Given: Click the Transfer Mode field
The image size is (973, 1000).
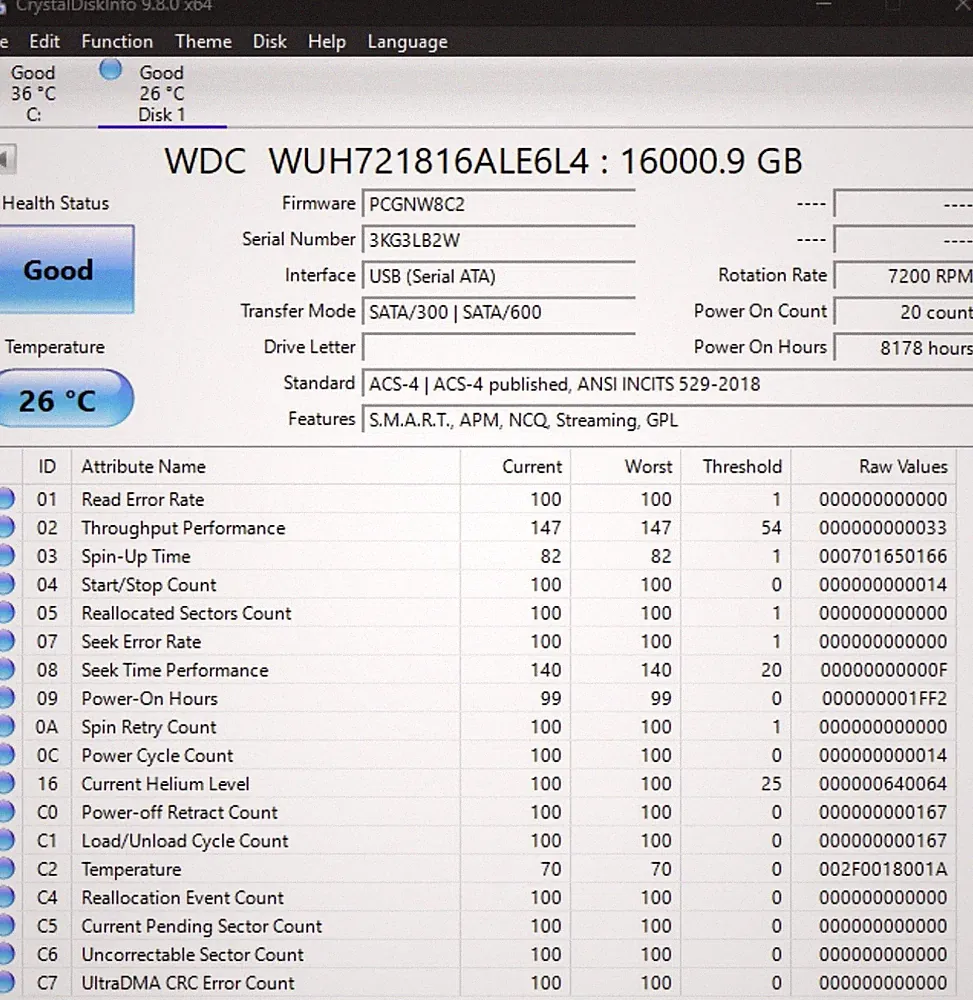Looking at the screenshot, I should [x=498, y=312].
